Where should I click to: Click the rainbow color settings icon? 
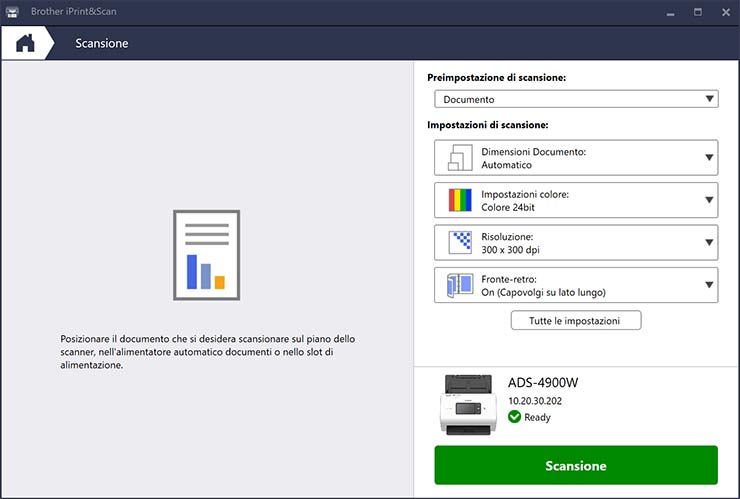(x=460, y=200)
